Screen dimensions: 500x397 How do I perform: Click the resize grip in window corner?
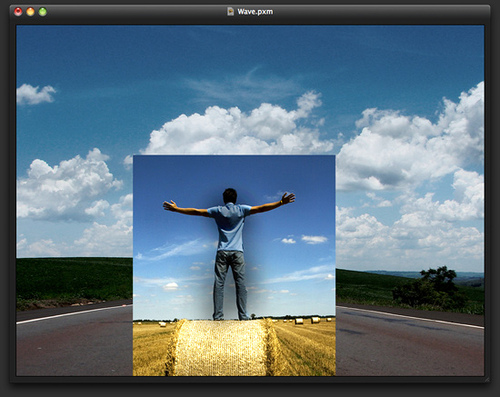coord(487,379)
